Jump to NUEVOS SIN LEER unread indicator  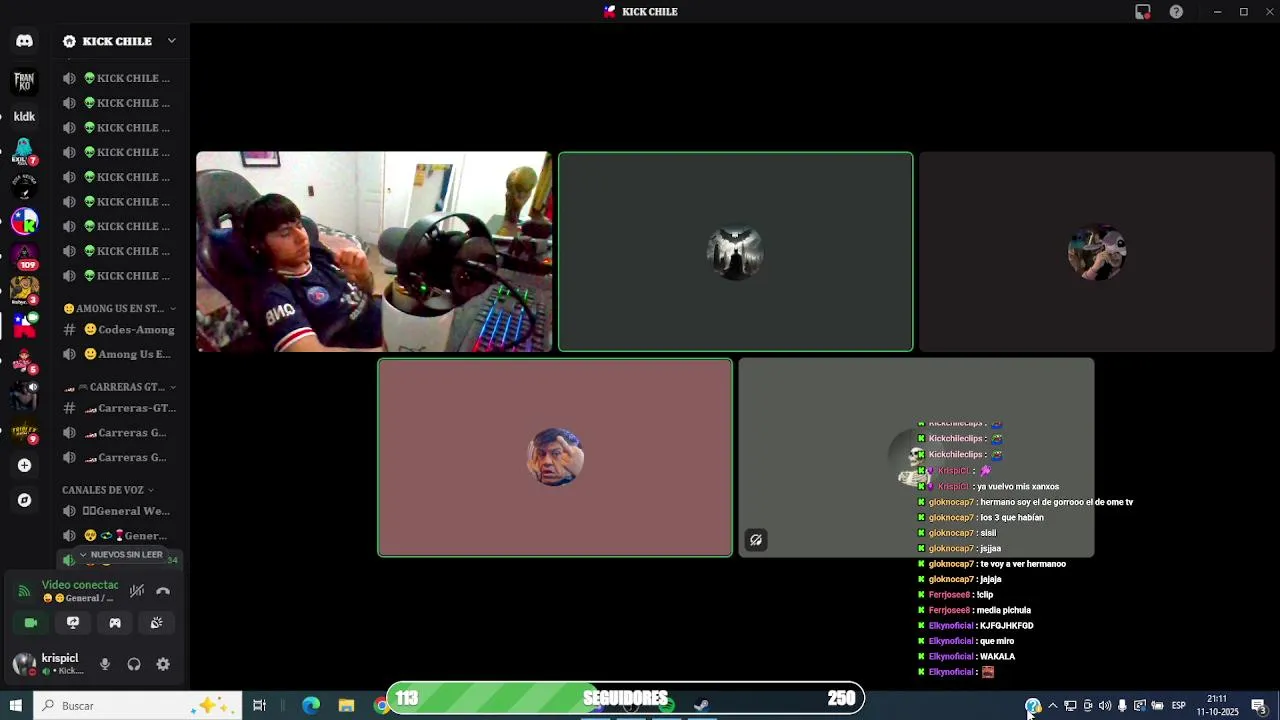[x=120, y=555]
